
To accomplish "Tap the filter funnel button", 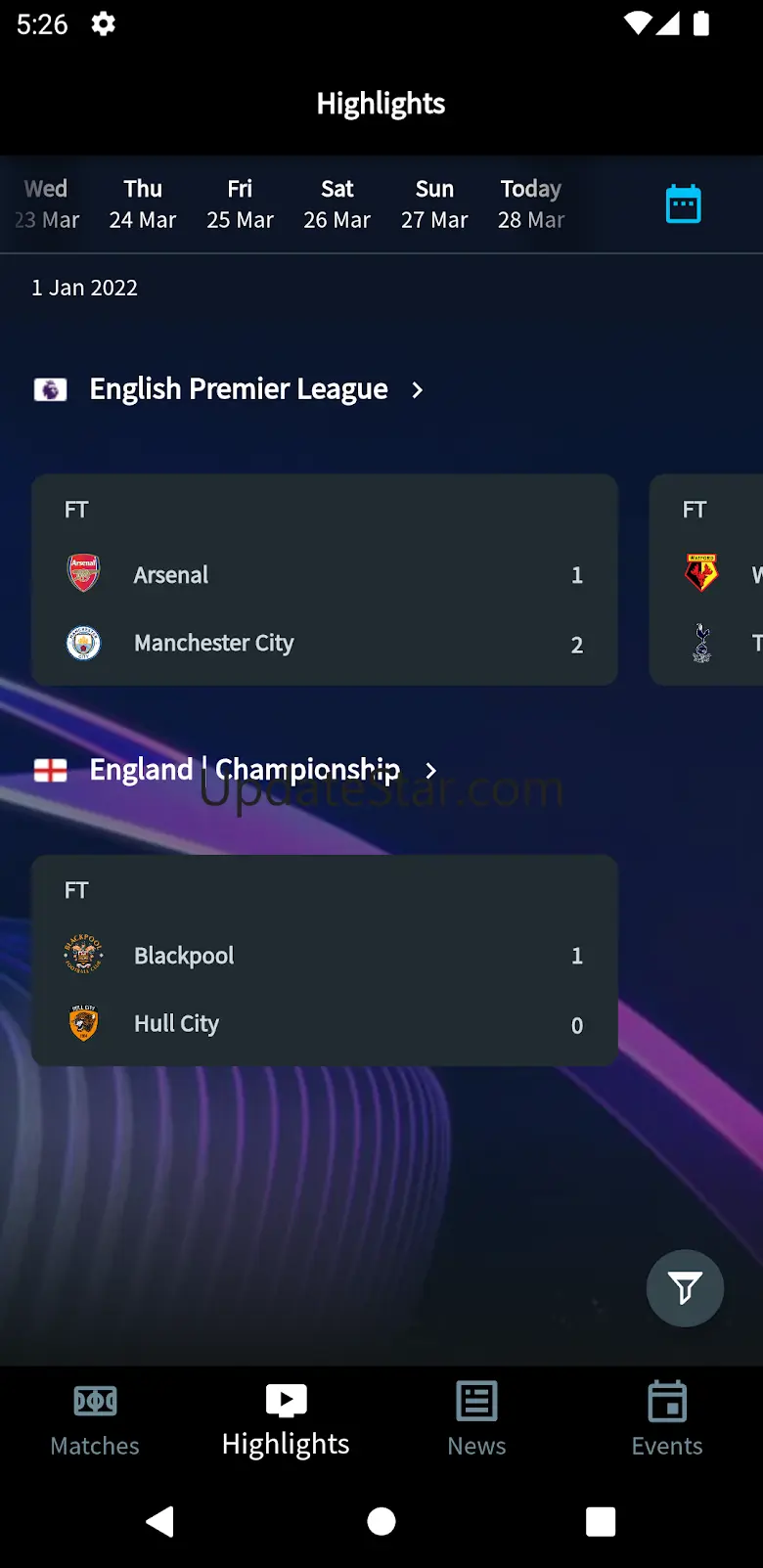I will pos(685,1288).
